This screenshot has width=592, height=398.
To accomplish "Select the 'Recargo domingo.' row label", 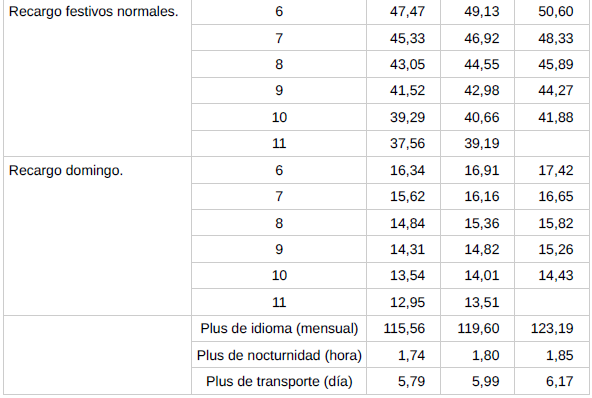I will tap(66, 170).
